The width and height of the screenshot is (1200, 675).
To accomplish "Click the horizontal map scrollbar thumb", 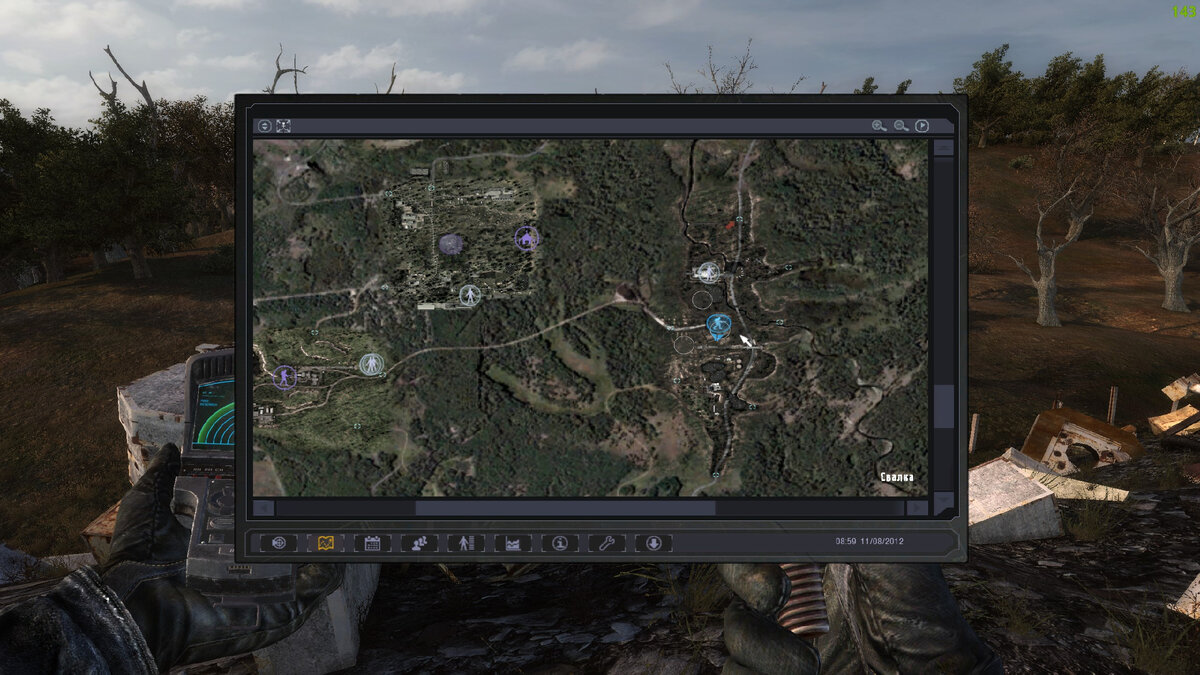I will point(565,508).
